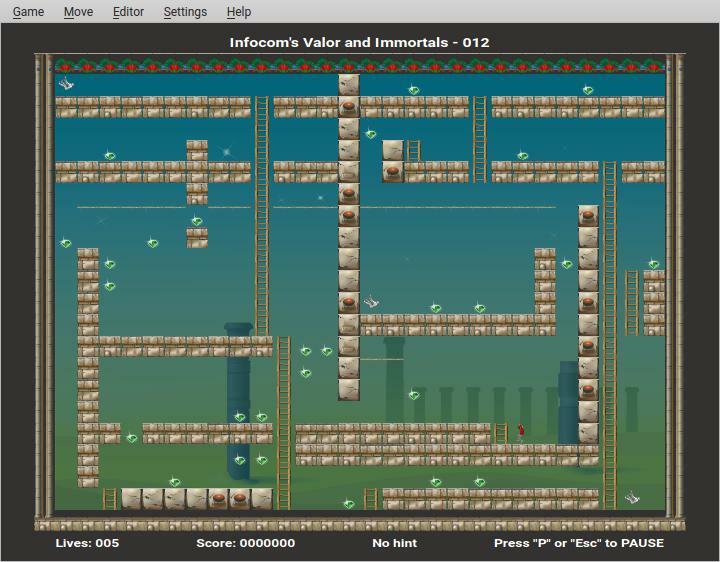Click the tall ladder along the right wall
Image resolution: width=720 pixels, height=562 pixels.
(x=610, y=330)
